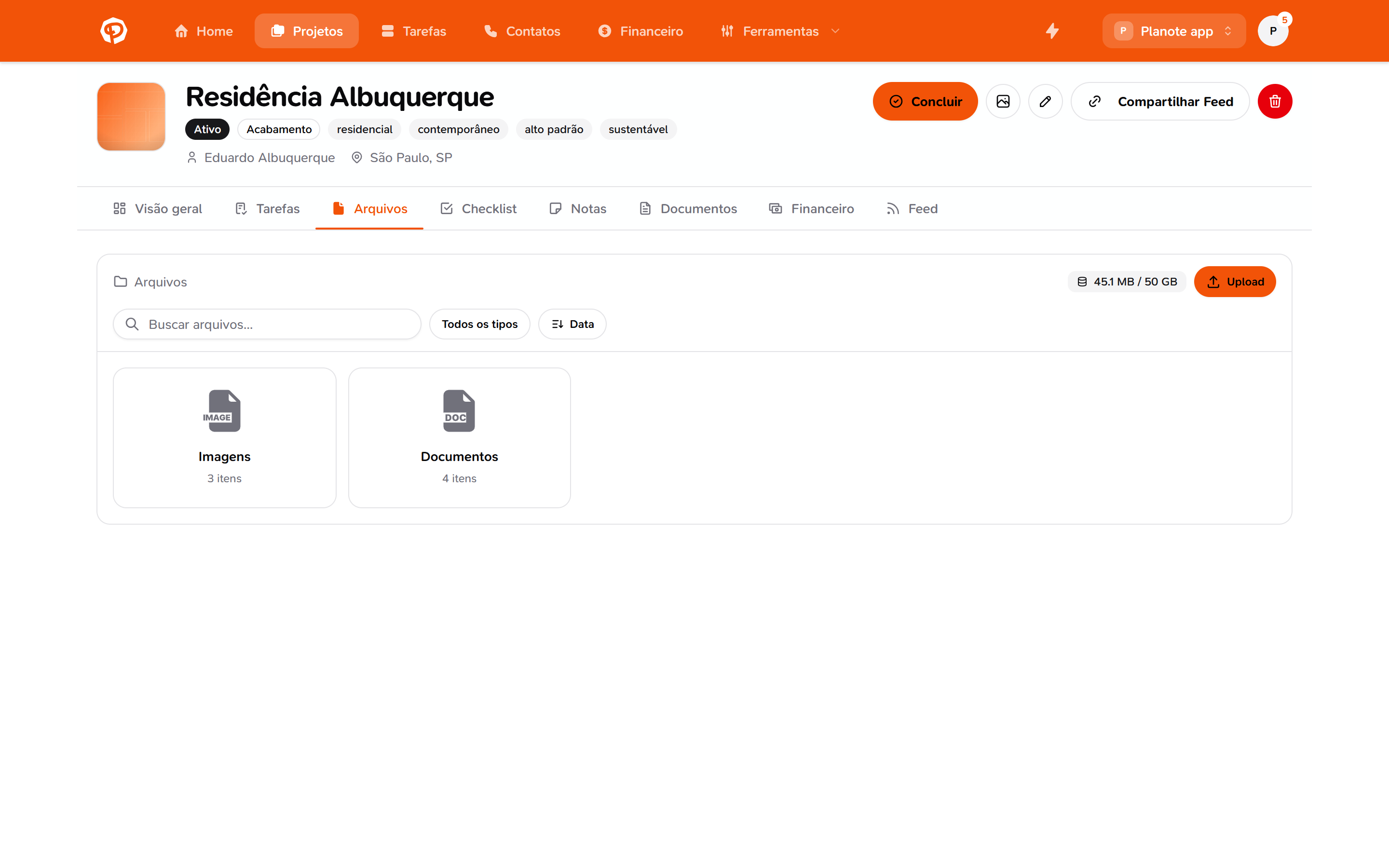Click the Arquivos folder breadcrumb
The image size is (1389, 868).
[x=150, y=282]
